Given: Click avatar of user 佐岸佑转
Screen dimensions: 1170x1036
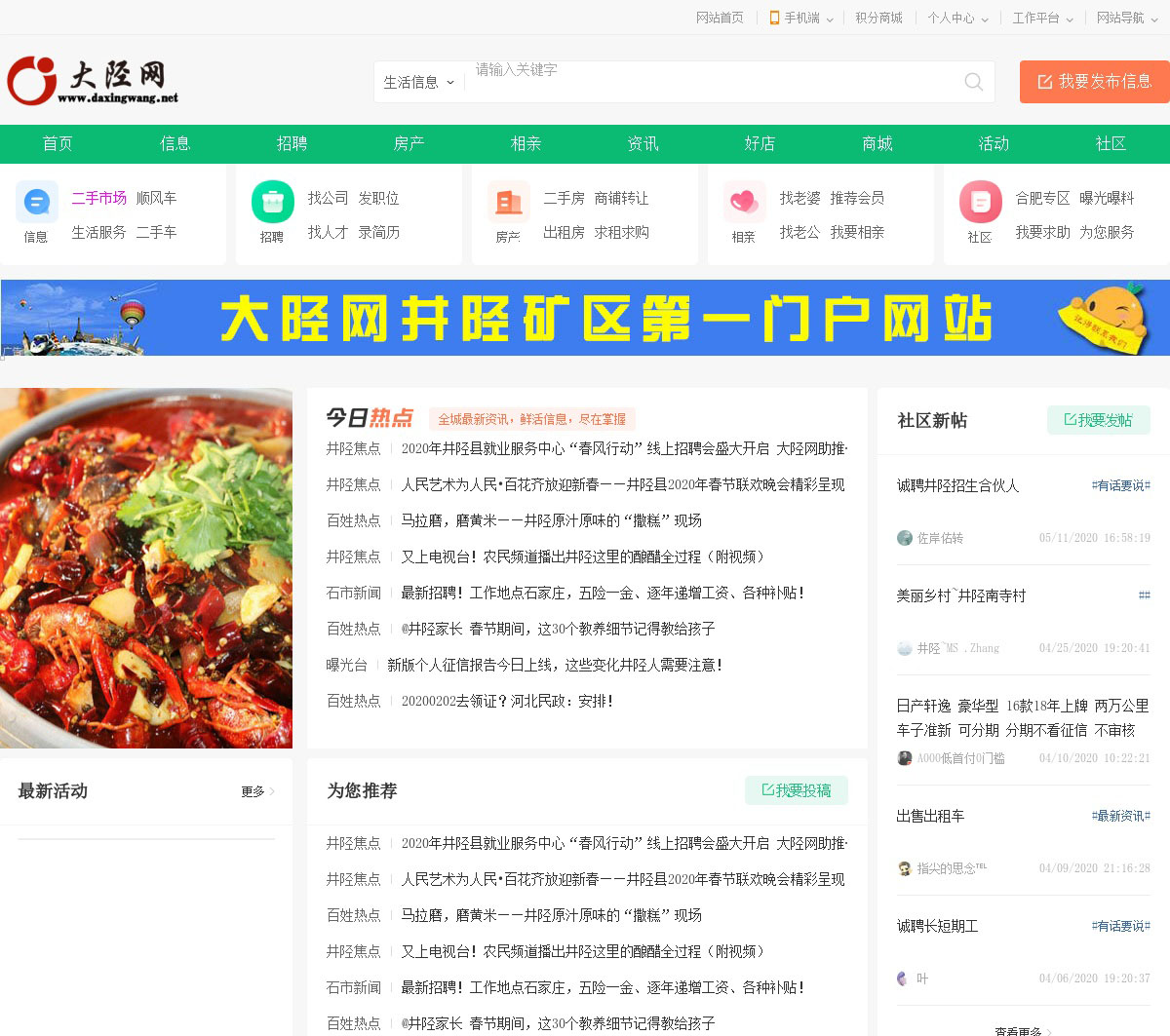Looking at the screenshot, I should tap(905, 538).
